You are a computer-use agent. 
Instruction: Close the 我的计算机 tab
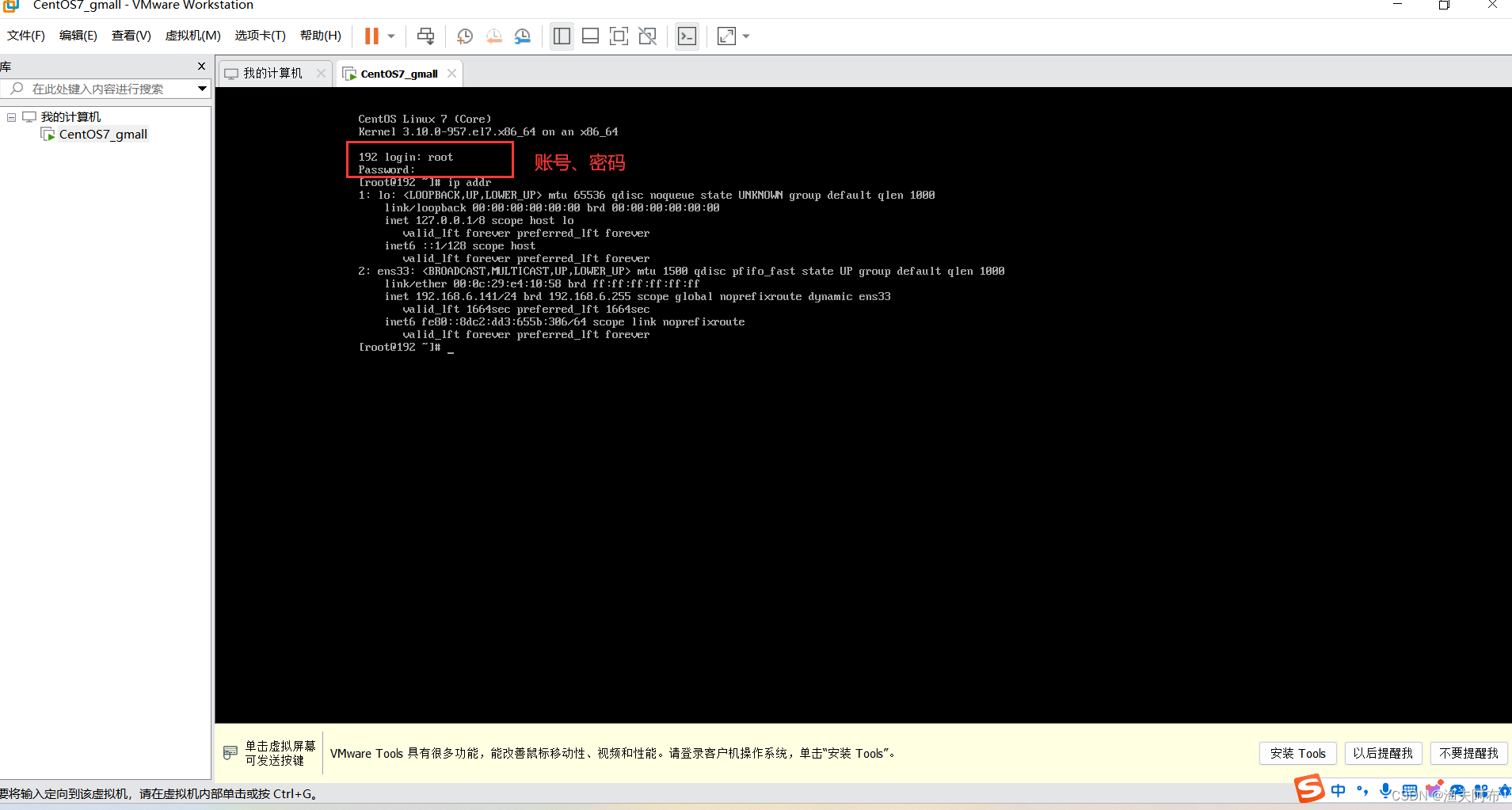321,73
